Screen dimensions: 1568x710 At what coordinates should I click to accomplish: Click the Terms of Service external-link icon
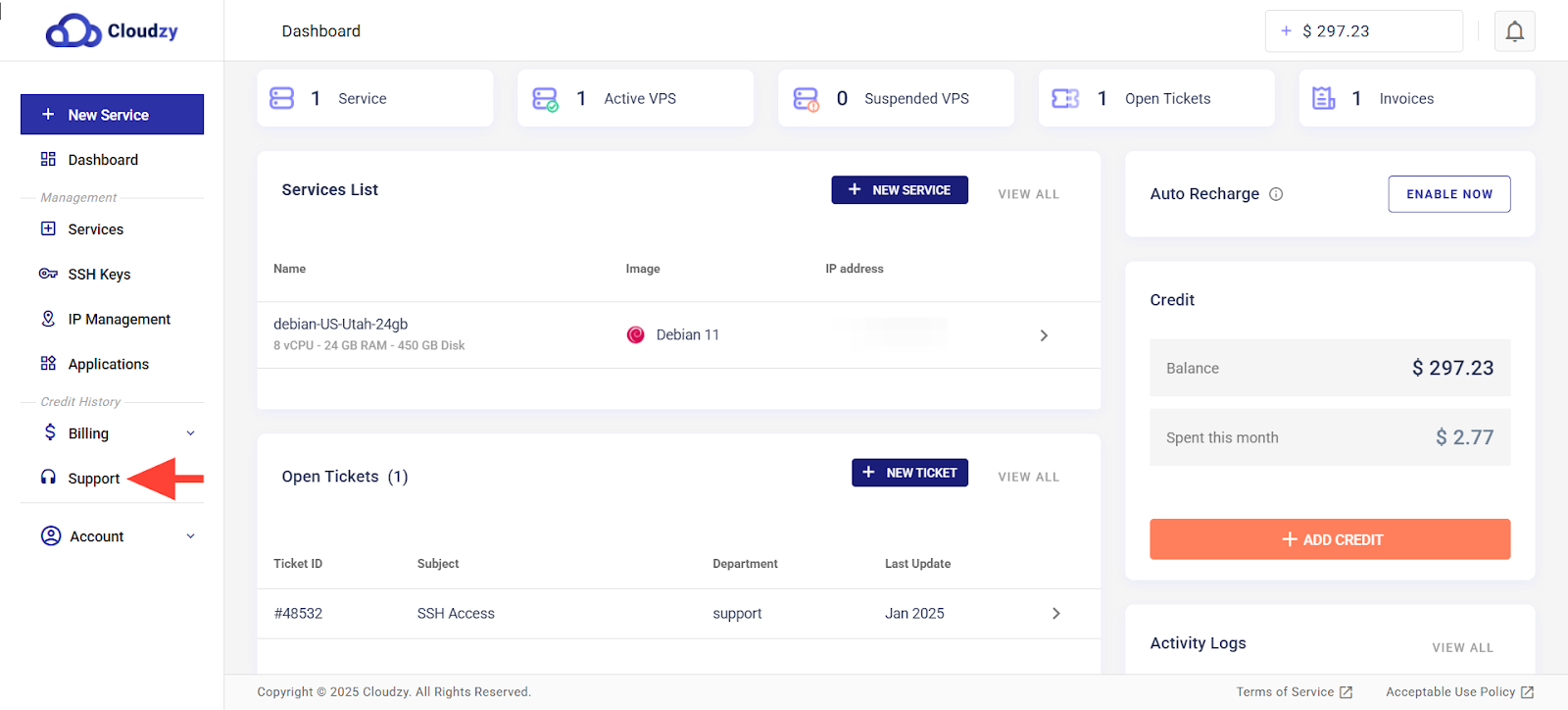(x=1347, y=692)
